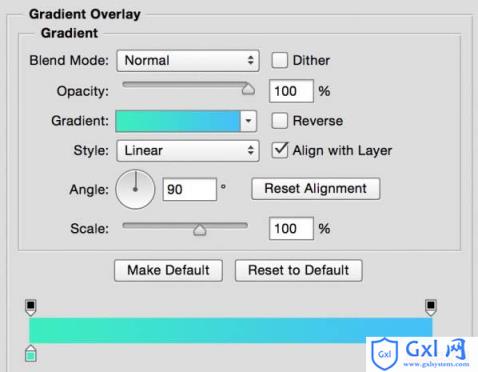
Task: Click the gradient preview swatch
Action: [x=178, y=121]
